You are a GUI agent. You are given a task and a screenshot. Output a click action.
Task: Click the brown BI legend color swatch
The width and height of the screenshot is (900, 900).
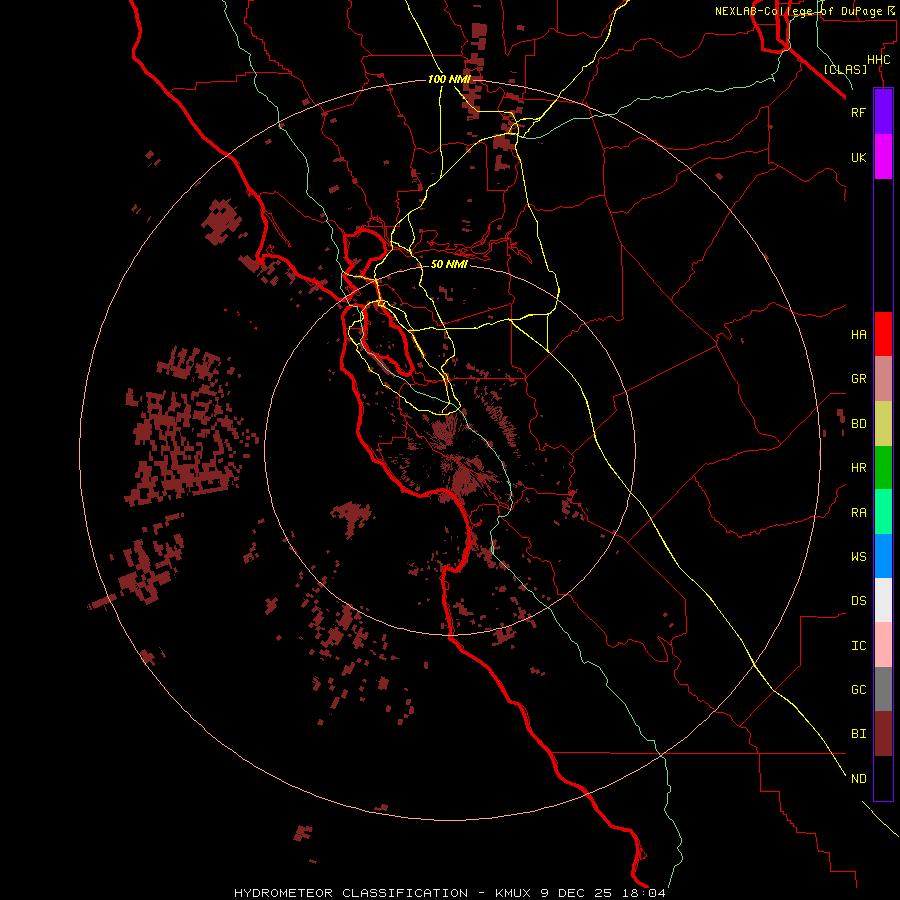(883, 734)
